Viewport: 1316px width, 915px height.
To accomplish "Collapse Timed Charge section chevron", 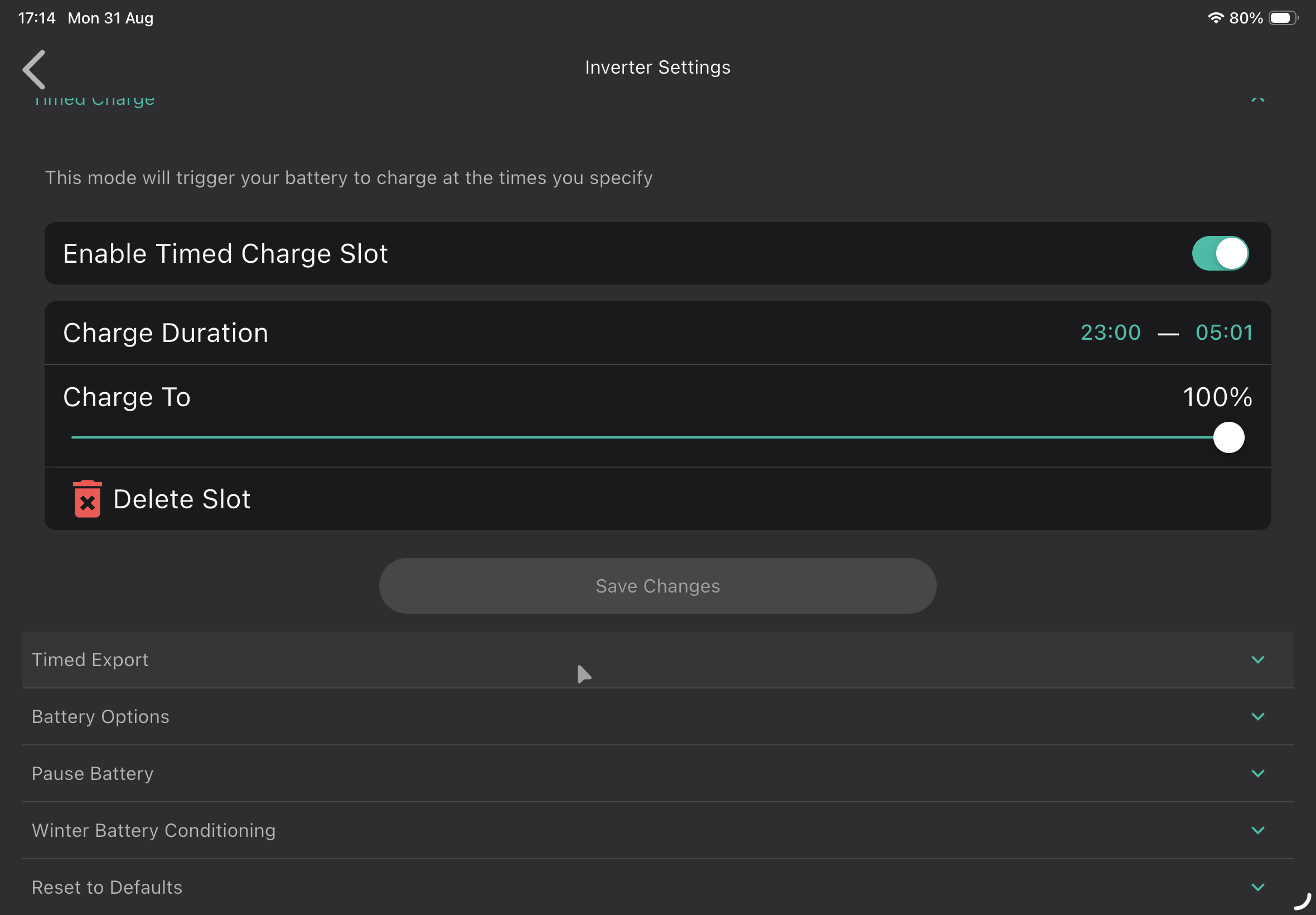I will [x=1257, y=100].
